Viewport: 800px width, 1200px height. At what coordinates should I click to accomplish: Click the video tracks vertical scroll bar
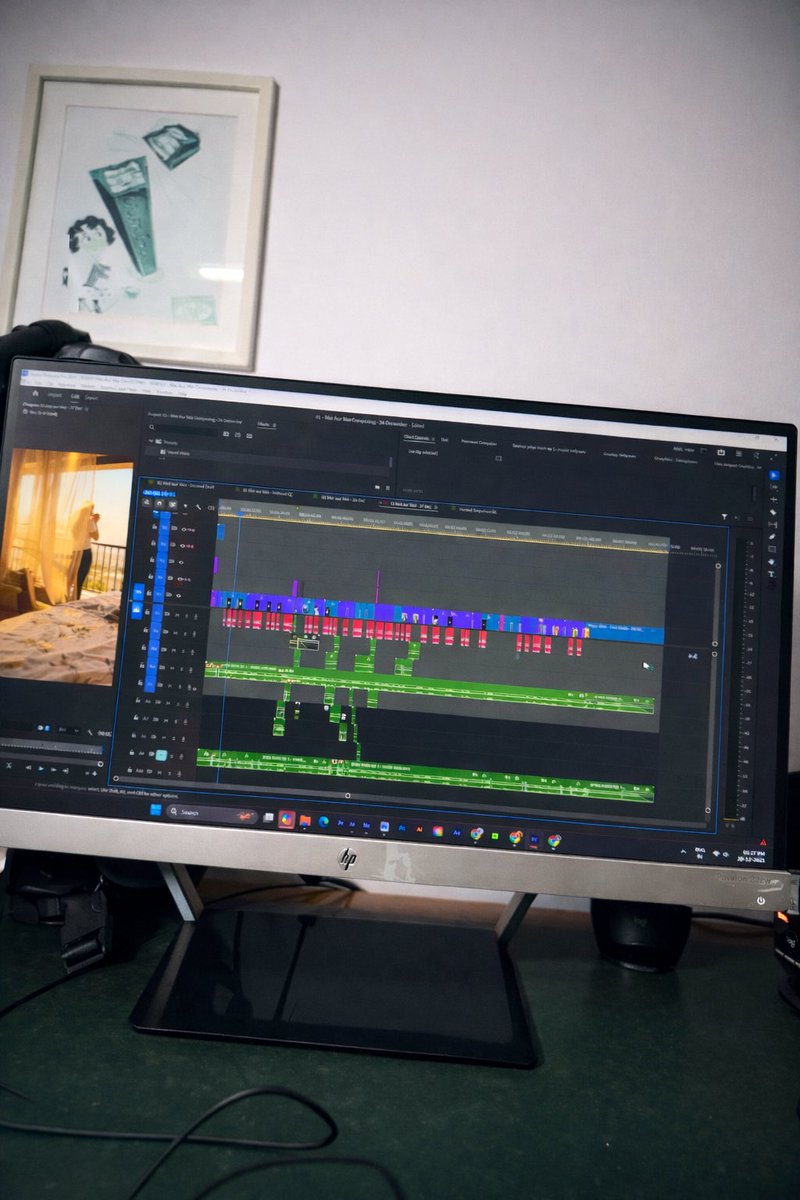click(716, 605)
